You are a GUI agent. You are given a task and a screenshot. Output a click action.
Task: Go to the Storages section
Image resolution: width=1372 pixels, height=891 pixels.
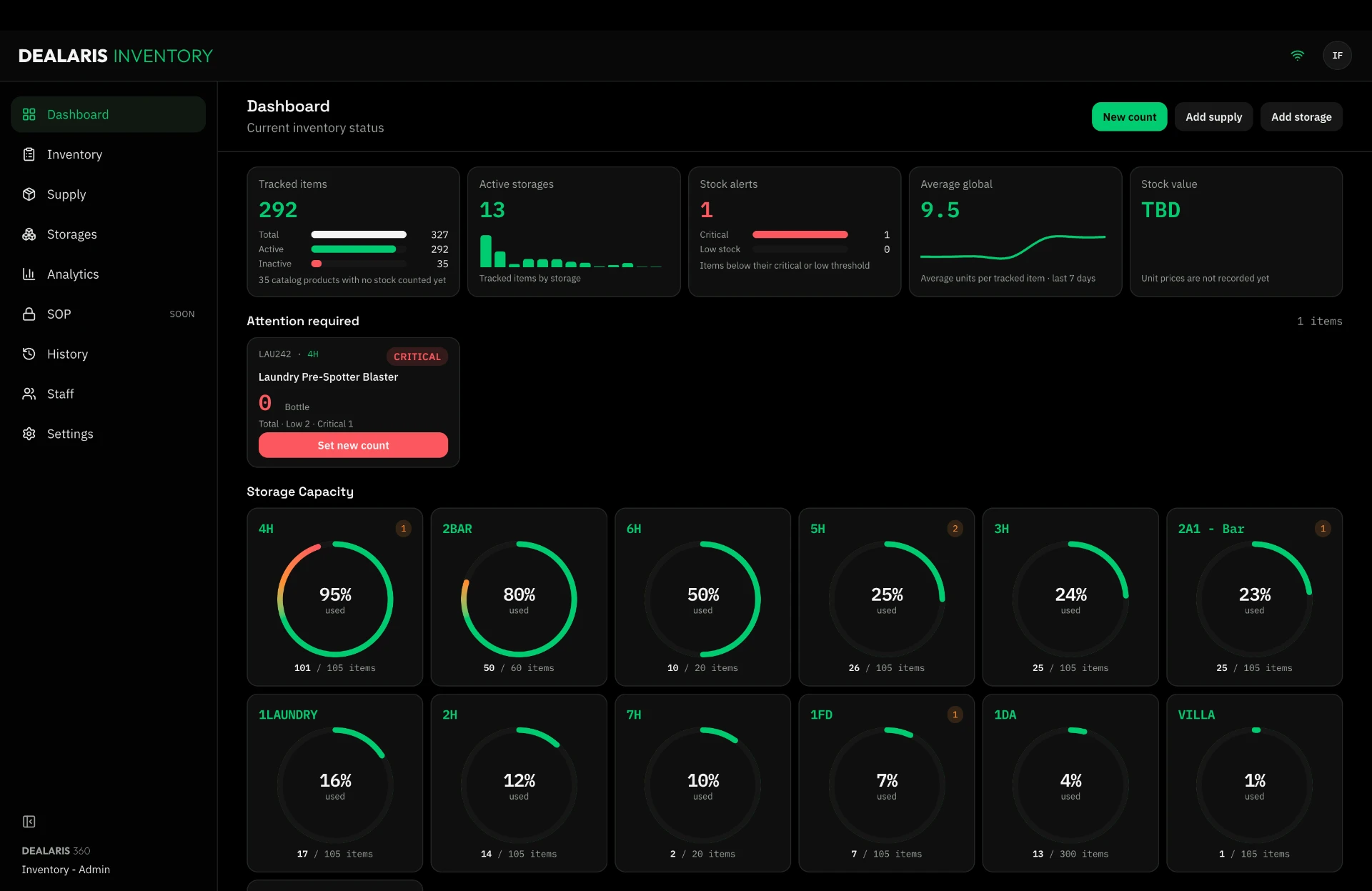pos(109,234)
